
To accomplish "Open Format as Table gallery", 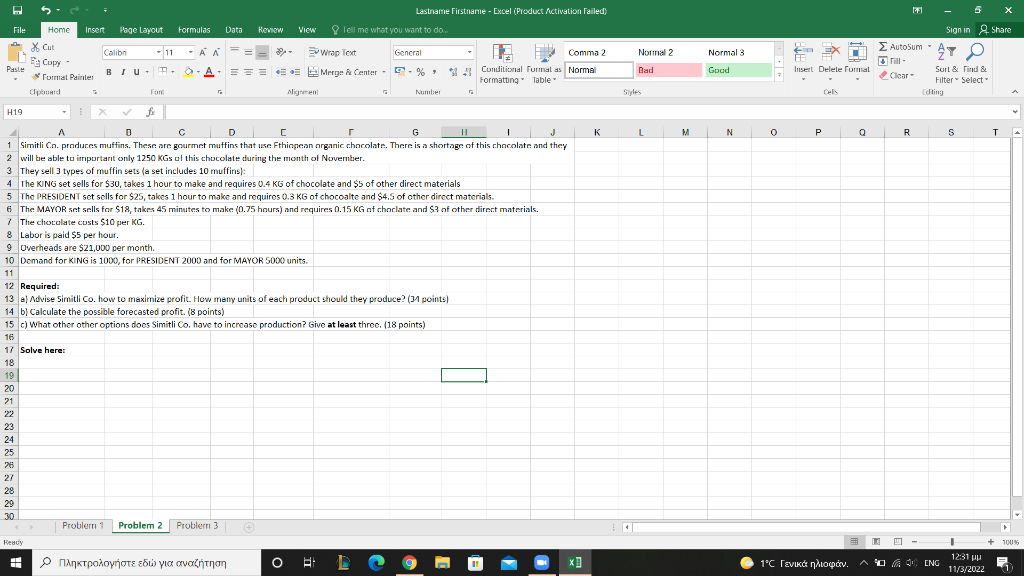I will [543, 63].
